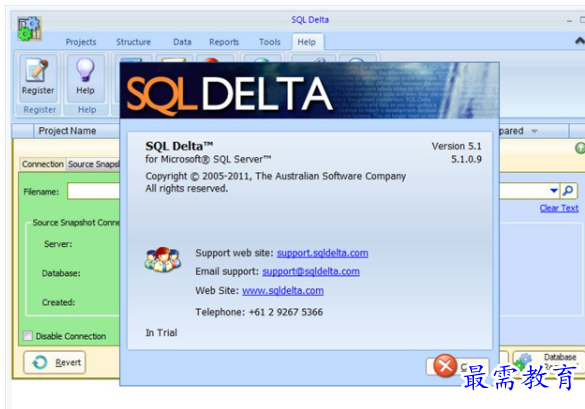
Task: Click the '5.1.0.9' build number text
Action: 466,159
